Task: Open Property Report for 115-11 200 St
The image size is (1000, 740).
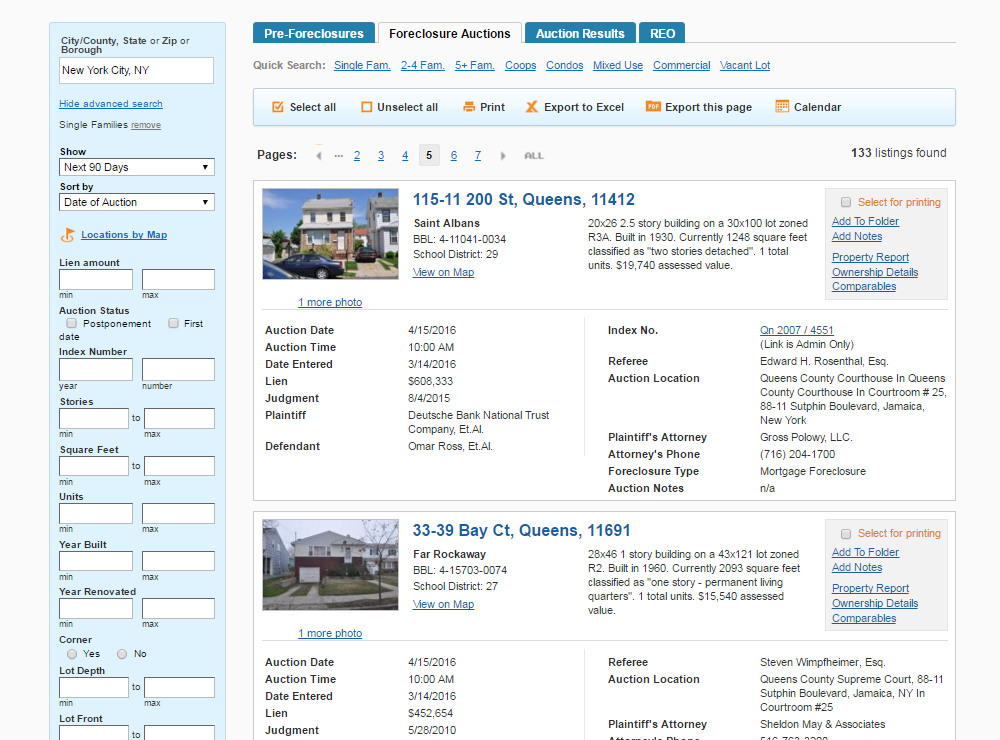Action: (x=870, y=257)
